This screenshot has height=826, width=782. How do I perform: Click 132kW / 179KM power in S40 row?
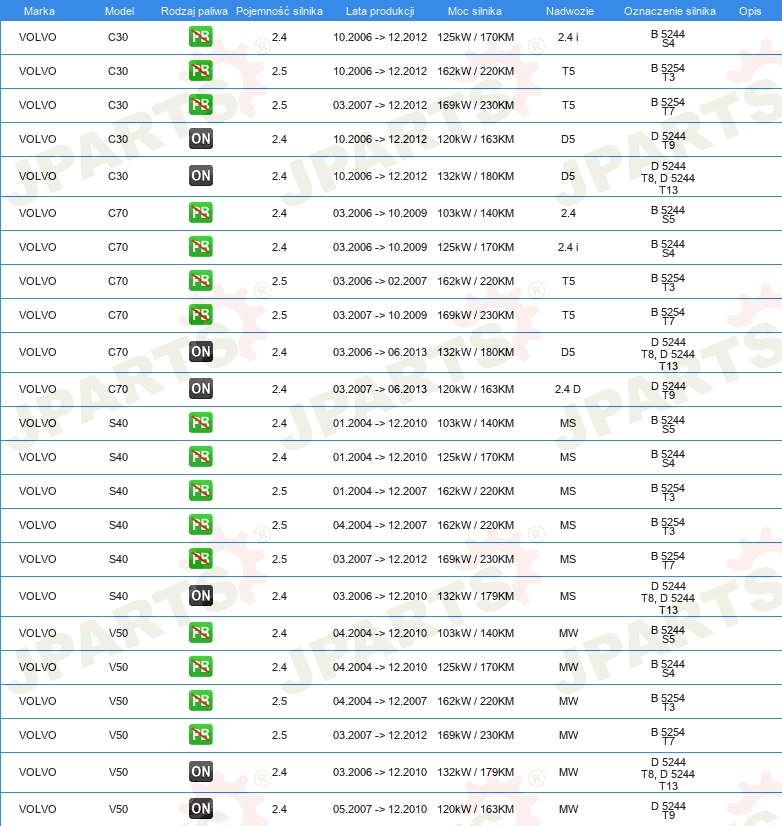point(475,596)
